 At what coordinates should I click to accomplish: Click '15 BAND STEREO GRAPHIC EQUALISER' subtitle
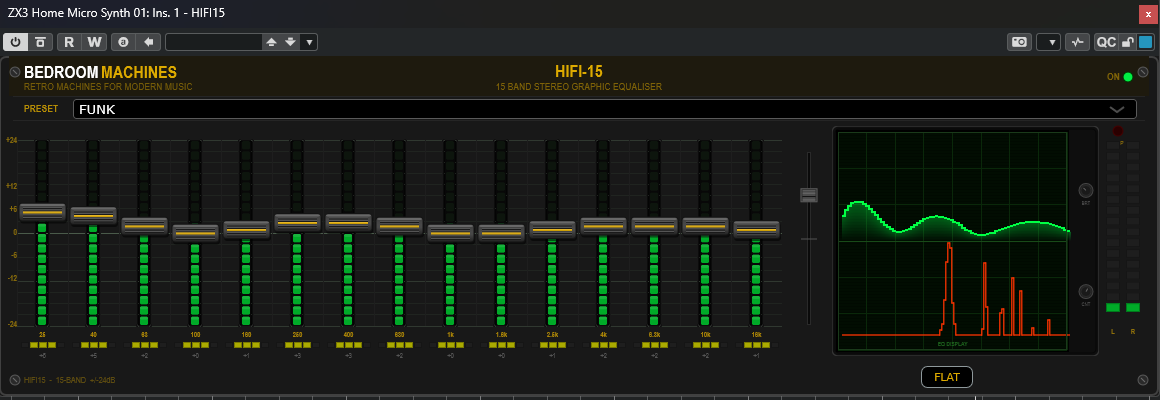coord(579,87)
